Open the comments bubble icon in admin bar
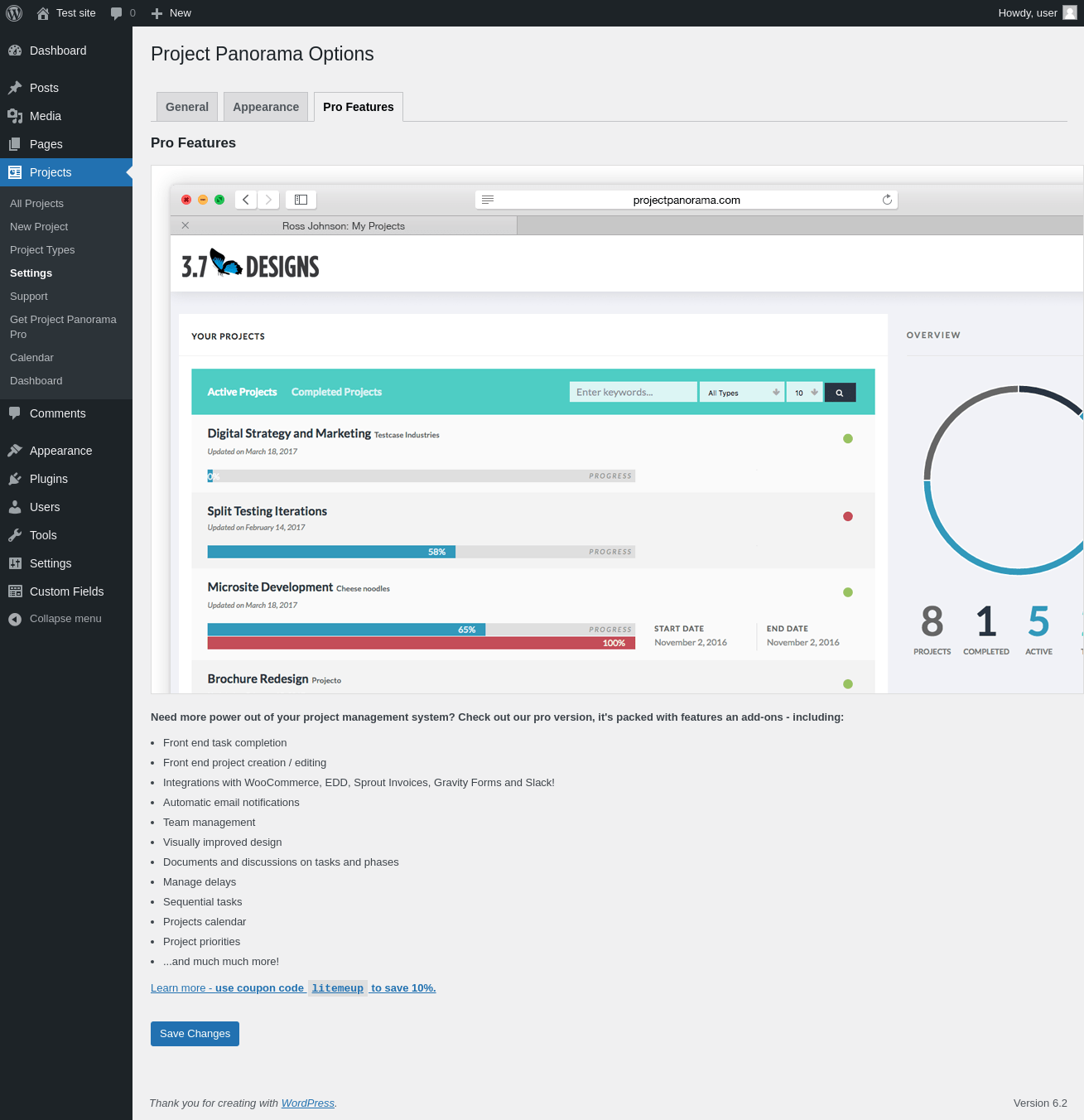 [117, 13]
